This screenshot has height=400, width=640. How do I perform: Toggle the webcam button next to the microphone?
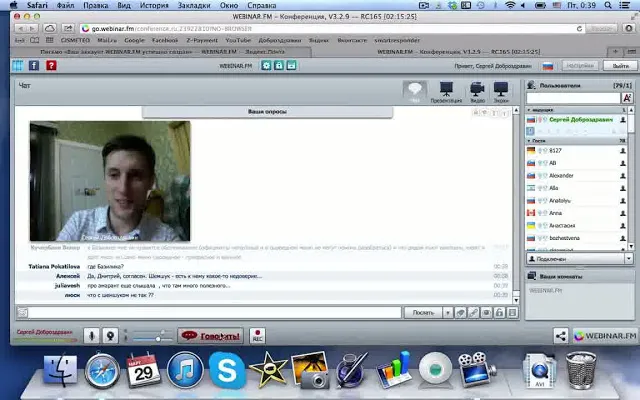pyautogui.click(x=110, y=336)
